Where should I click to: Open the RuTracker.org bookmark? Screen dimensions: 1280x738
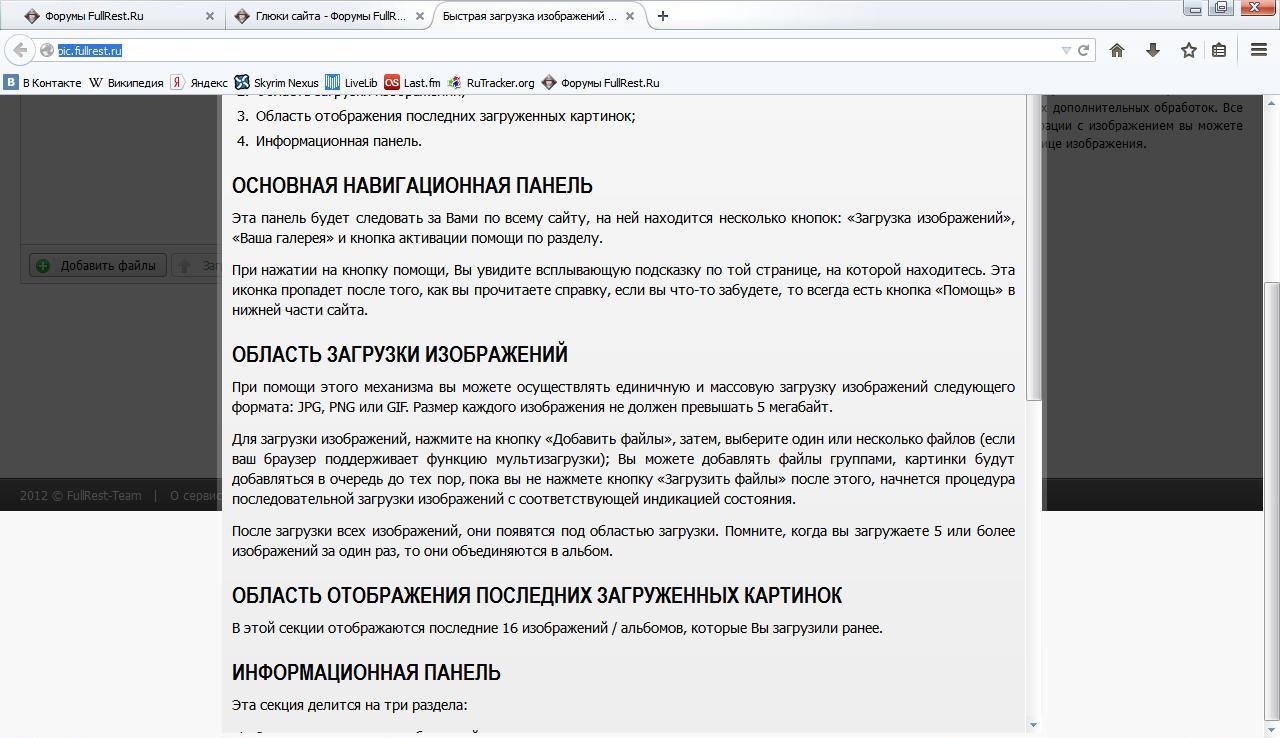(491, 83)
